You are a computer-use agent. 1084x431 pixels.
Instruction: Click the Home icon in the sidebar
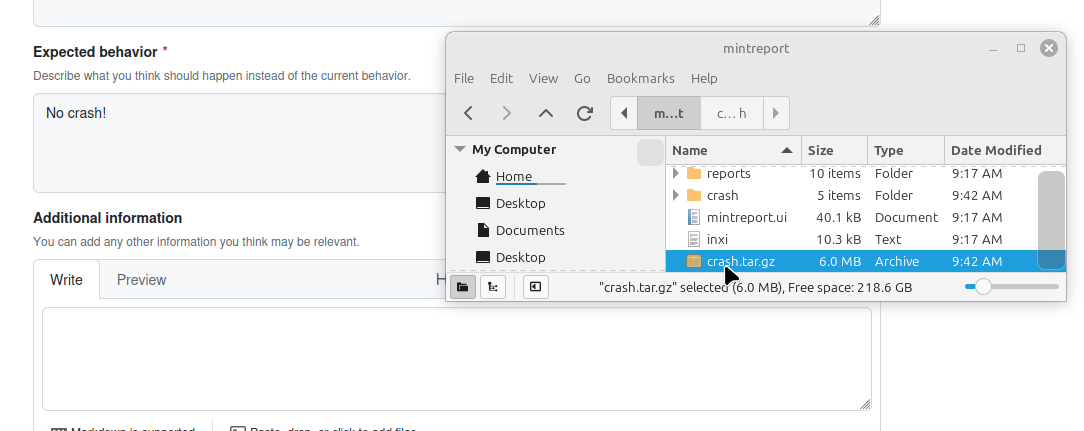point(483,176)
